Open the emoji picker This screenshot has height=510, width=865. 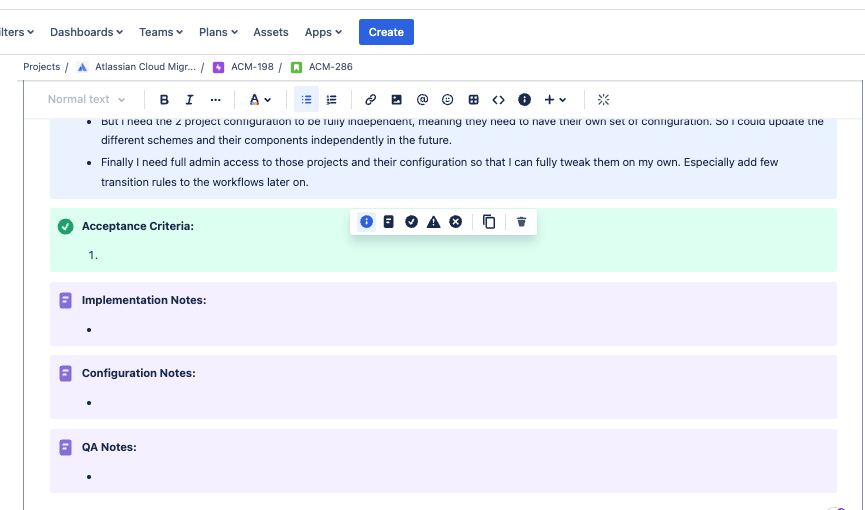tap(447, 100)
